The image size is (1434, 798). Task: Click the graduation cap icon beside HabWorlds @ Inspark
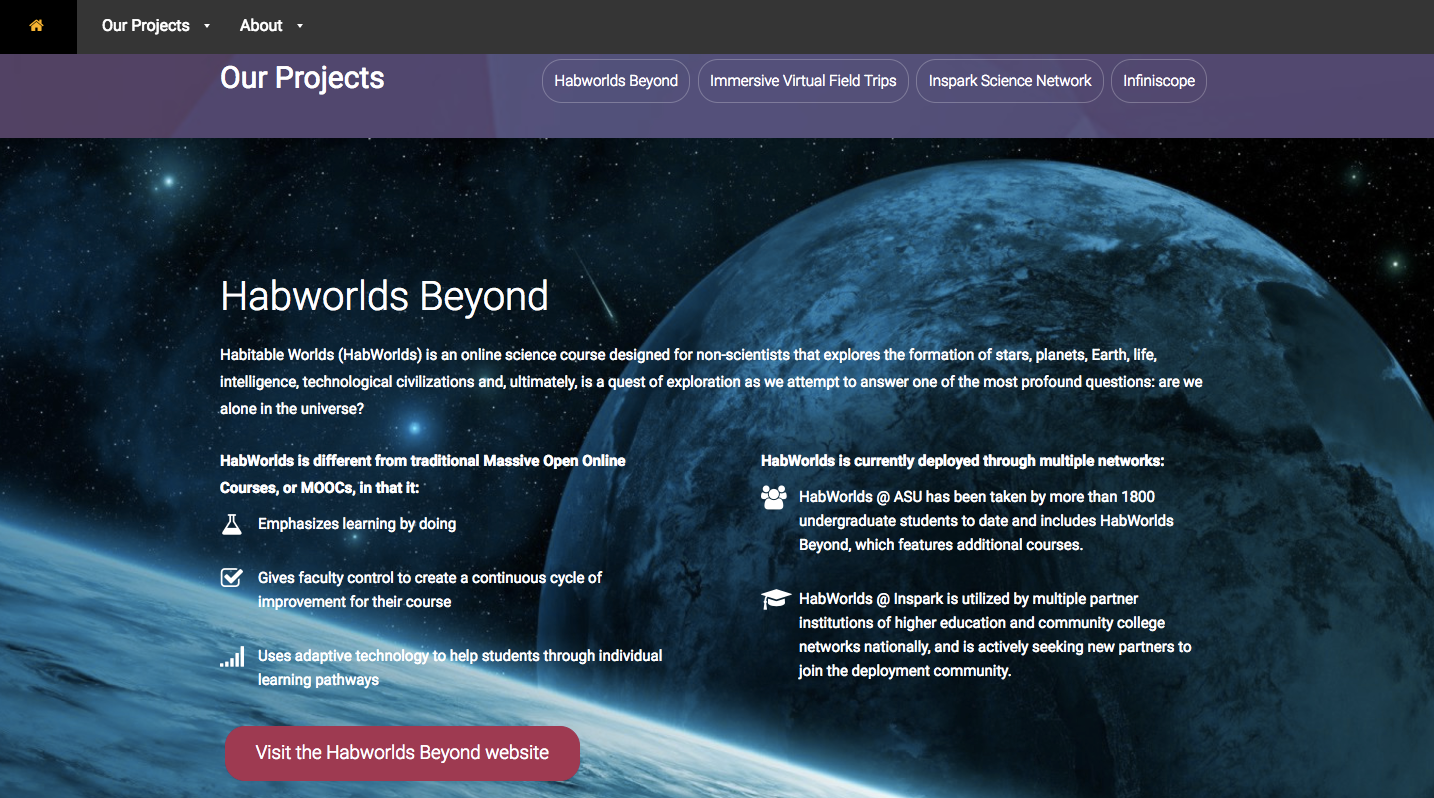point(776,600)
